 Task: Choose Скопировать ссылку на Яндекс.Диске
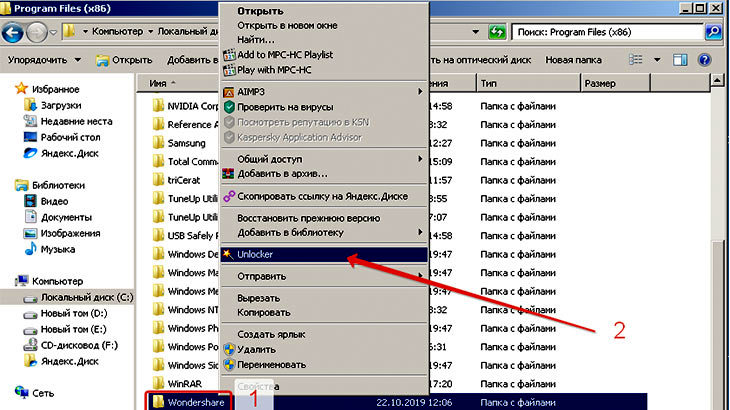[x=324, y=196]
